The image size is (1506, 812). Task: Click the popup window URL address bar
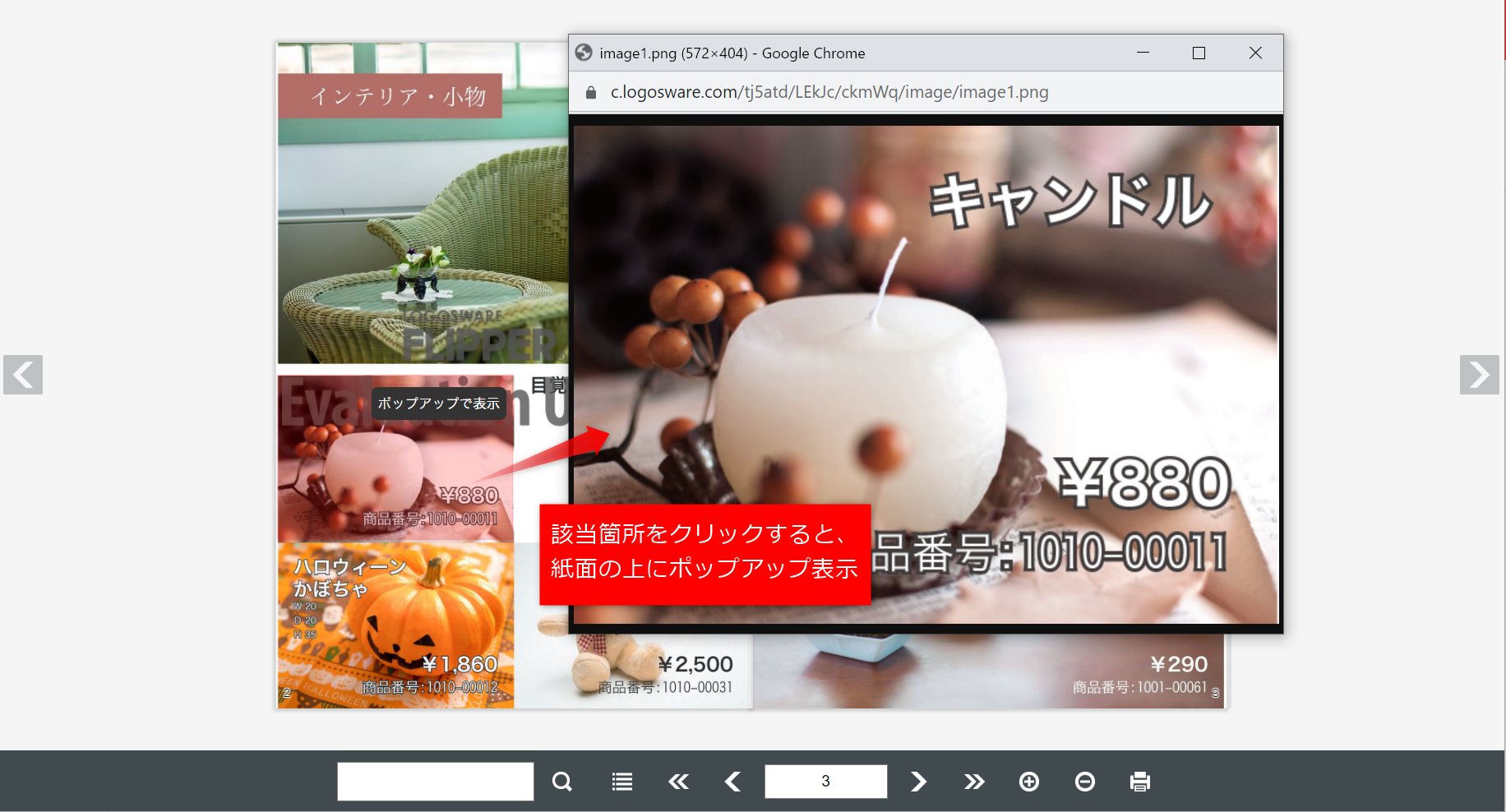(x=829, y=92)
